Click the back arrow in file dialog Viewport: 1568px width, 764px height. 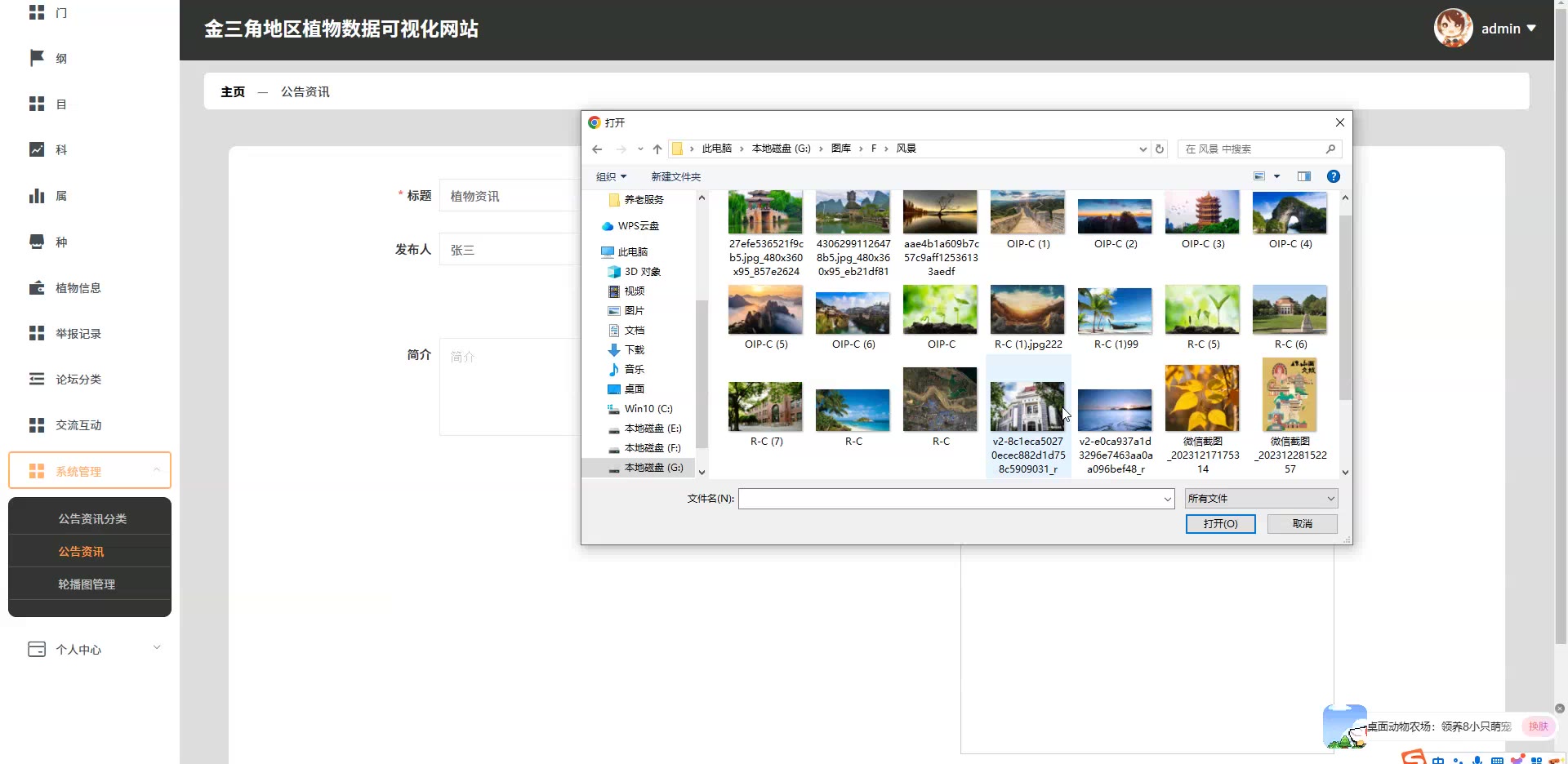pos(597,149)
